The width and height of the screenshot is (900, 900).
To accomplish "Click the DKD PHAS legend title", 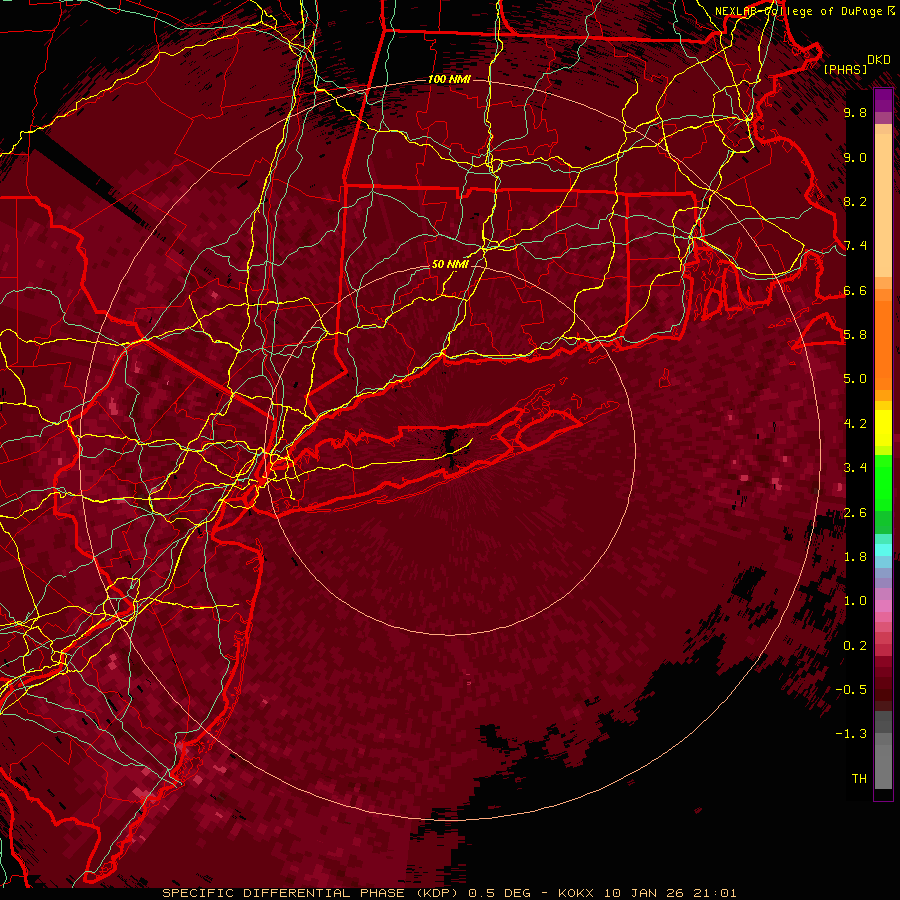I will click(x=856, y=64).
